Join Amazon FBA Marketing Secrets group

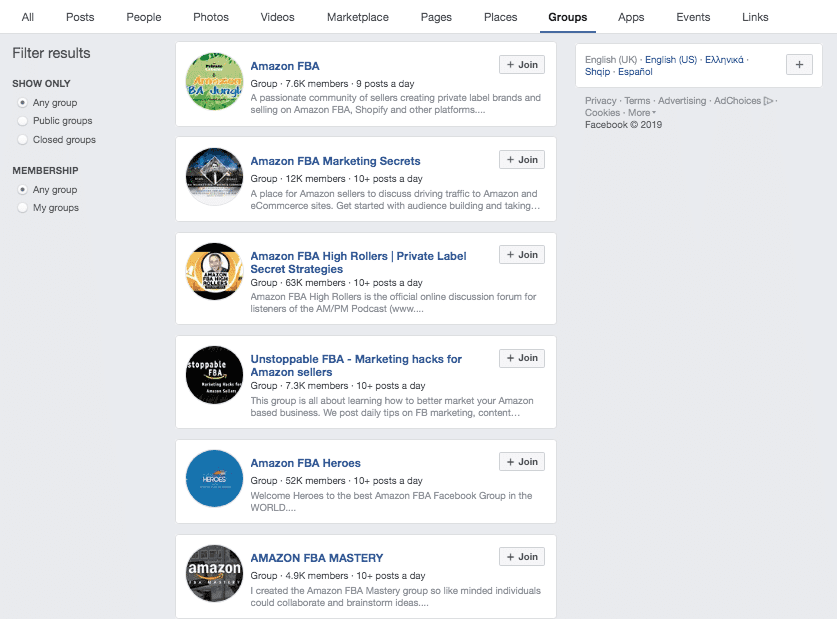pos(522,160)
